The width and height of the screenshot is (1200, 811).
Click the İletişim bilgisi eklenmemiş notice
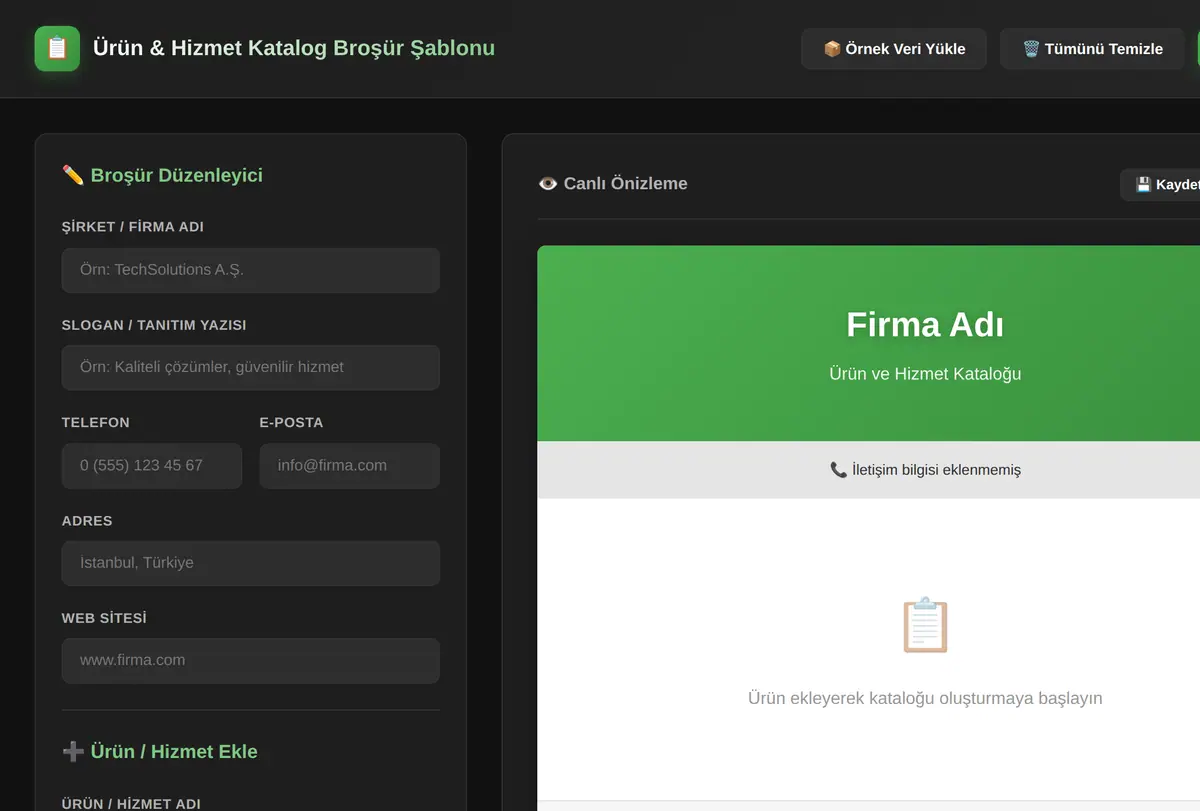click(925, 469)
